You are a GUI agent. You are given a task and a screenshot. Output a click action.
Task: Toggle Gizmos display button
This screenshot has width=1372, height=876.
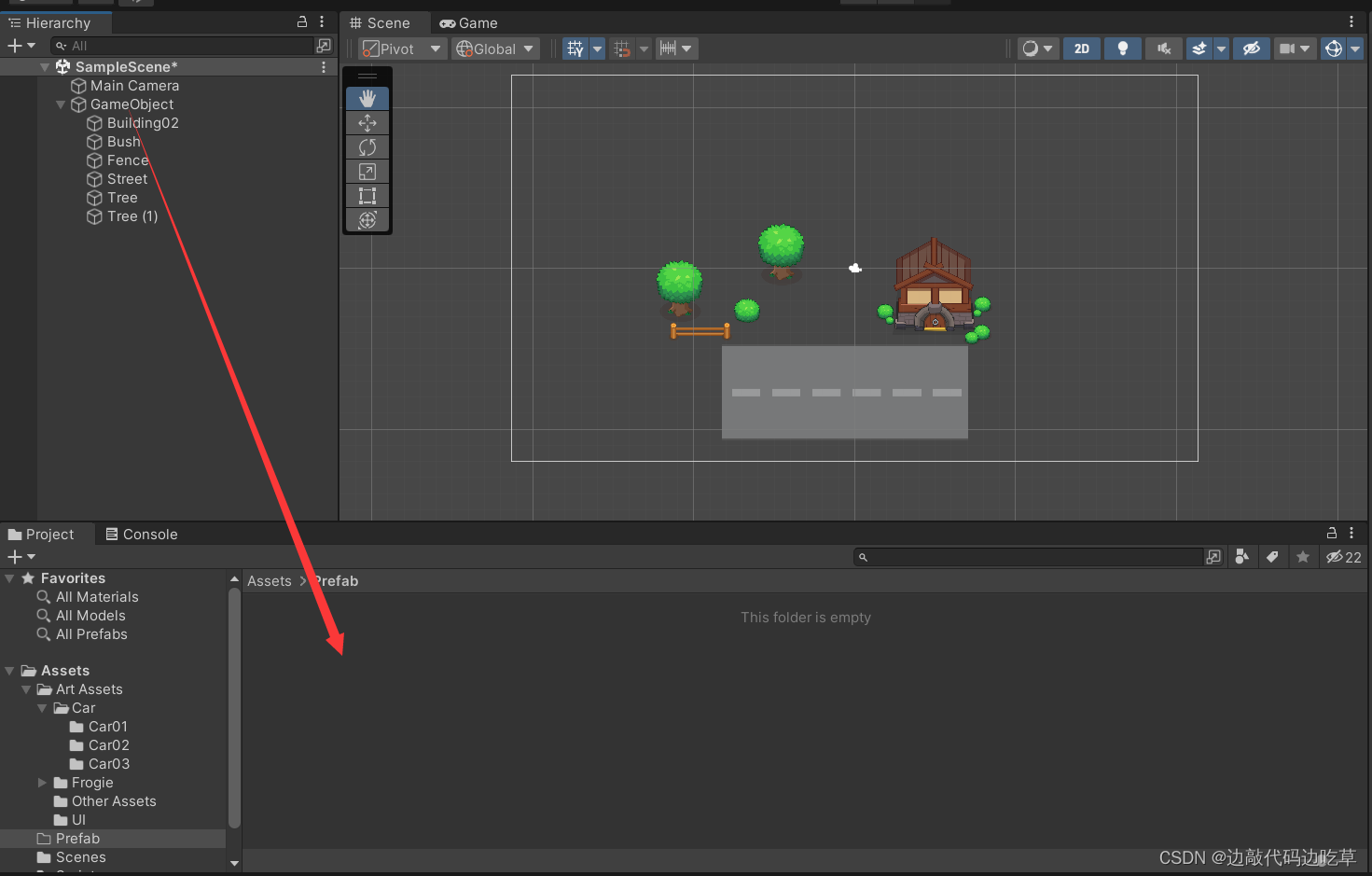point(1334,49)
